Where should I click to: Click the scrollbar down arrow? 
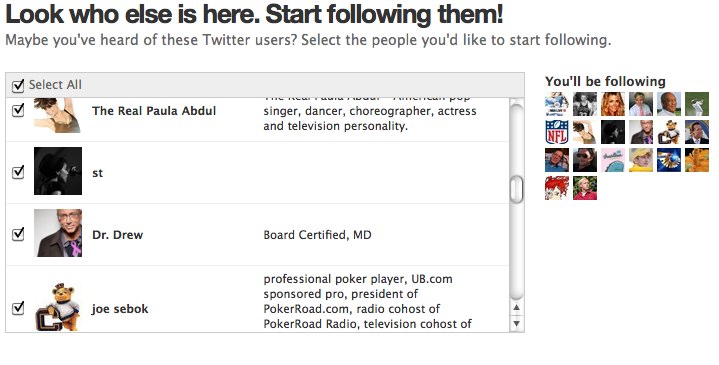tap(517, 324)
